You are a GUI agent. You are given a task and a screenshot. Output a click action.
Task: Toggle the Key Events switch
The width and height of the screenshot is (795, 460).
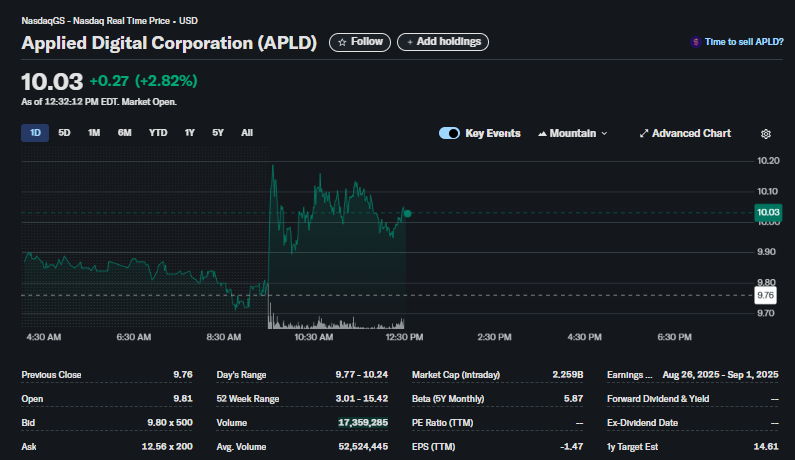point(449,133)
